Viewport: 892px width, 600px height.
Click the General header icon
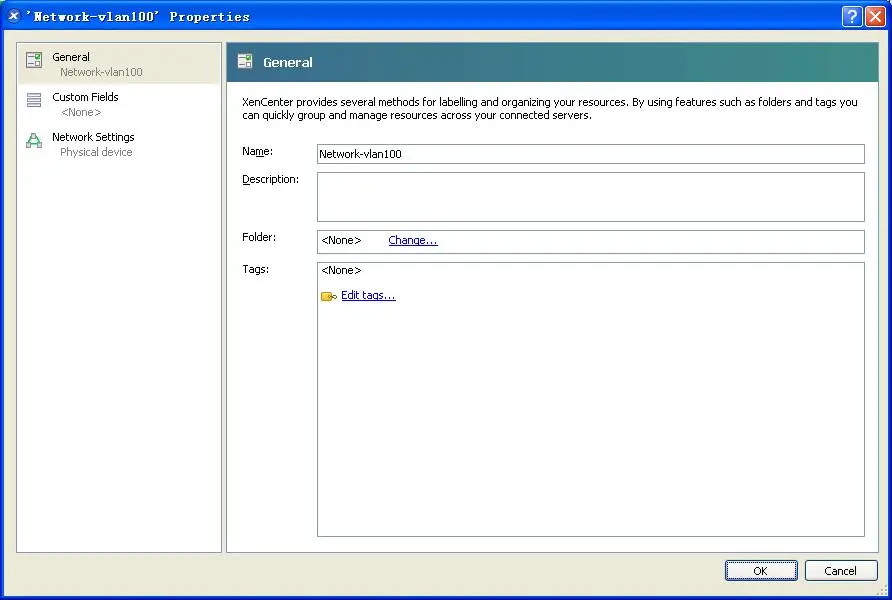coord(245,61)
